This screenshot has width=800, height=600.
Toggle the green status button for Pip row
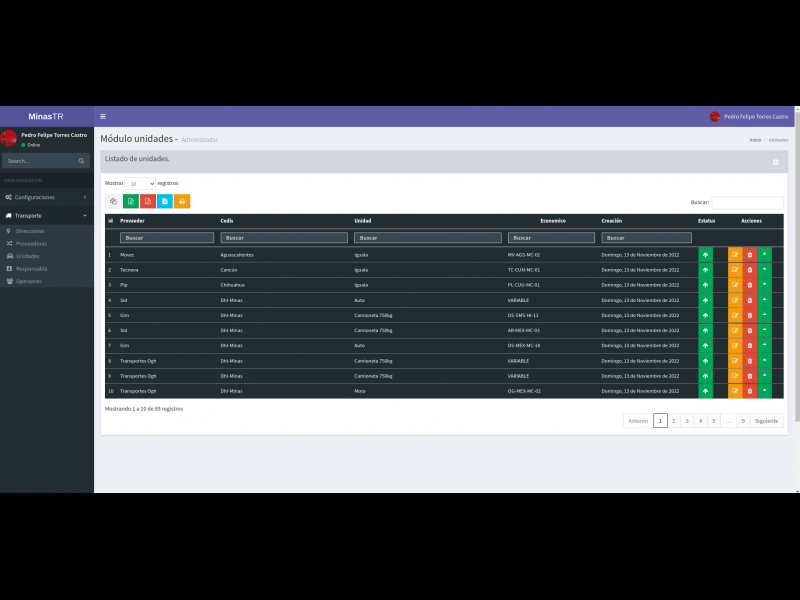(705, 285)
